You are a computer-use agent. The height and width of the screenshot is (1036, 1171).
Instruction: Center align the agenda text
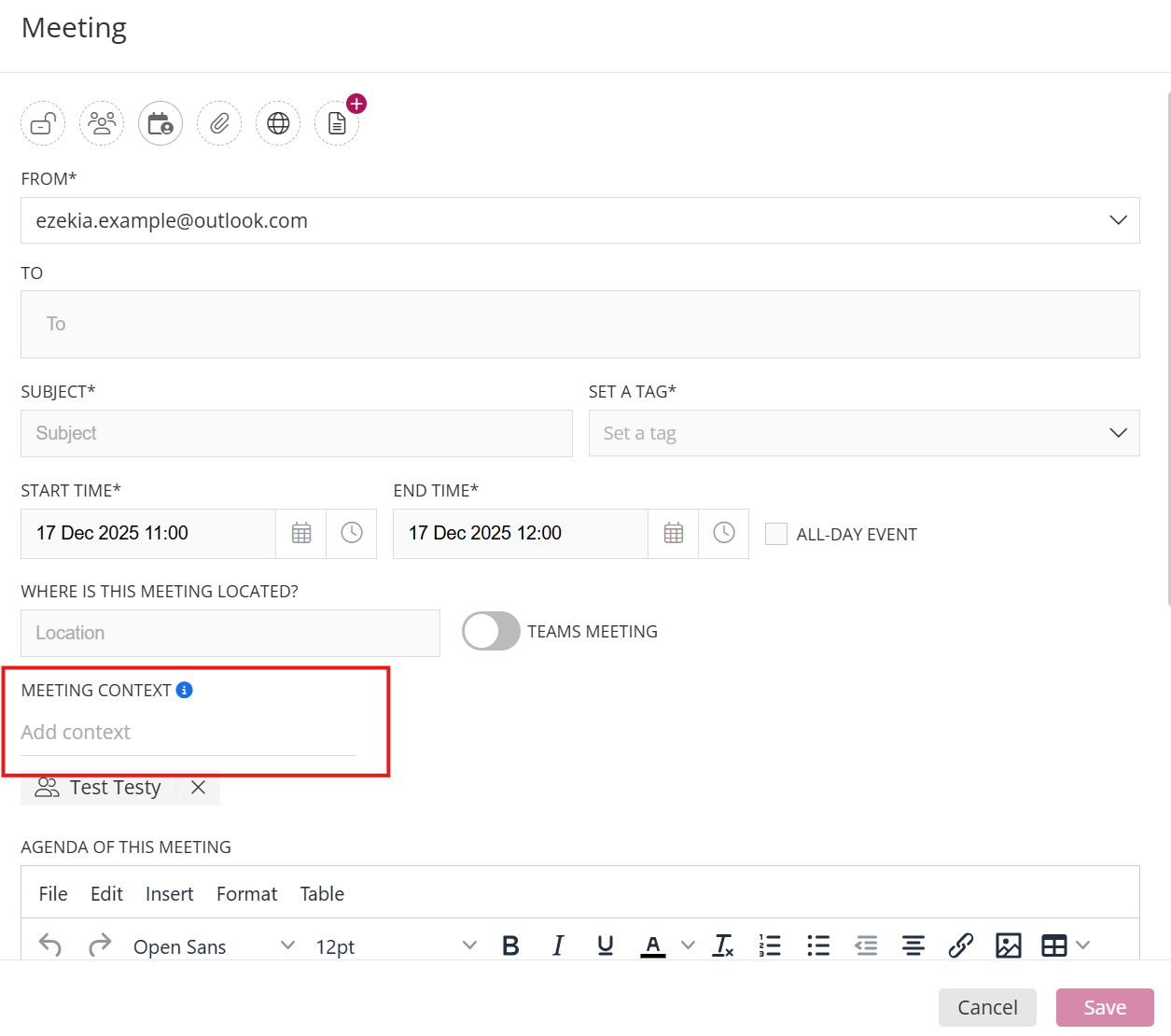pyautogui.click(x=913, y=945)
